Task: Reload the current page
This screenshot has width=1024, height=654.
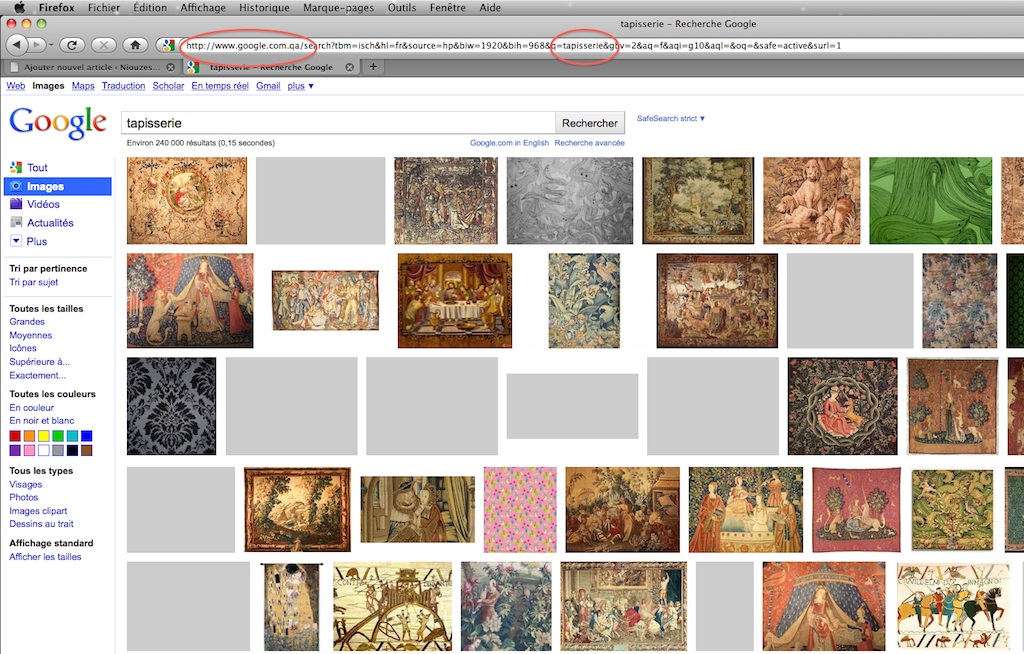Action: point(72,45)
